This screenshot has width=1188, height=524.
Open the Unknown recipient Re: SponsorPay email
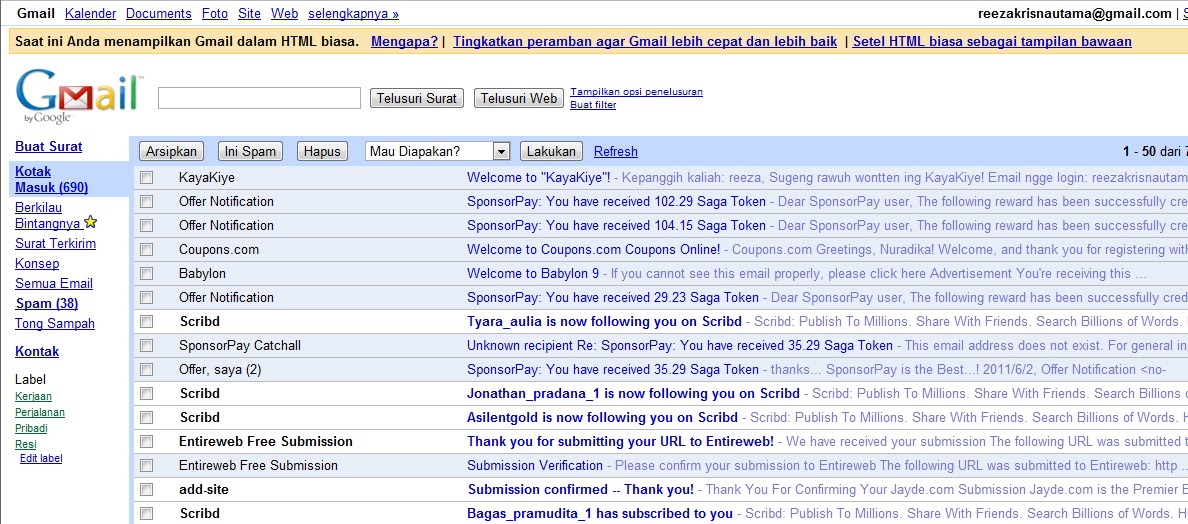point(680,346)
